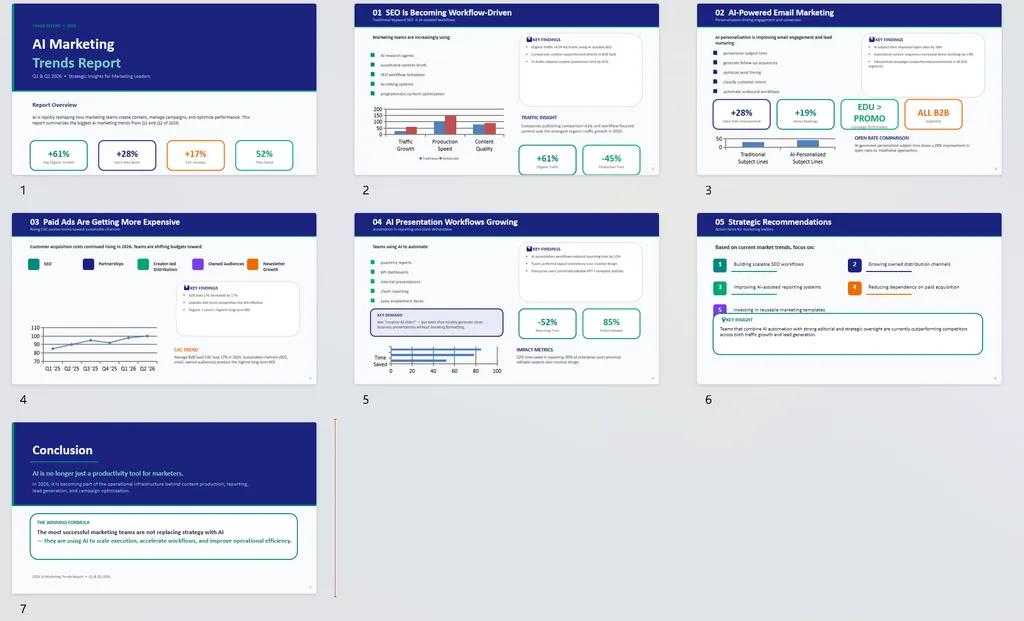Click the 'Trends Report' subtitle on slide 1
The width and height of the screenshot is (1024, 621).
76,63
